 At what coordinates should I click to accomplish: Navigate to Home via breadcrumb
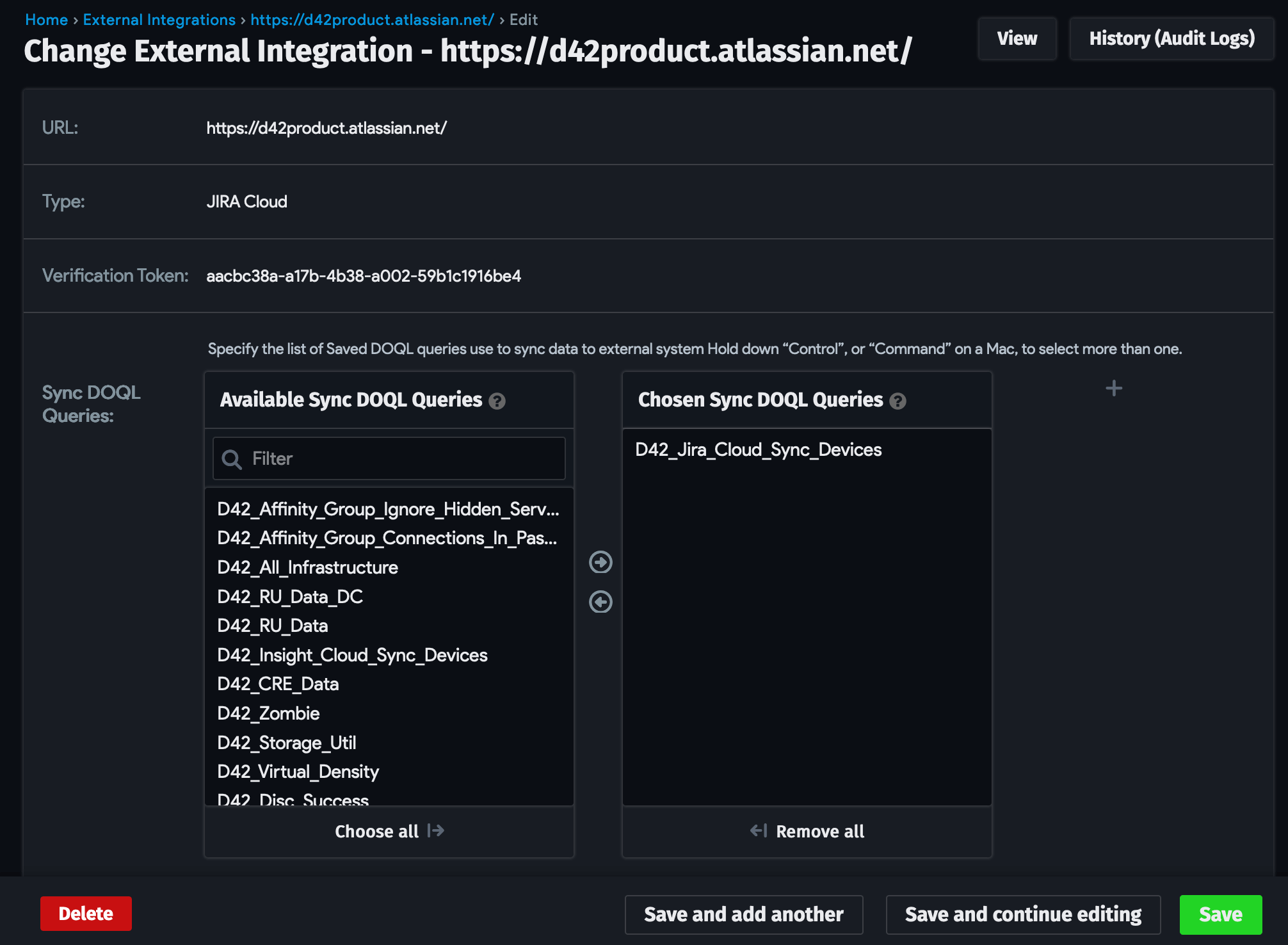45,19
